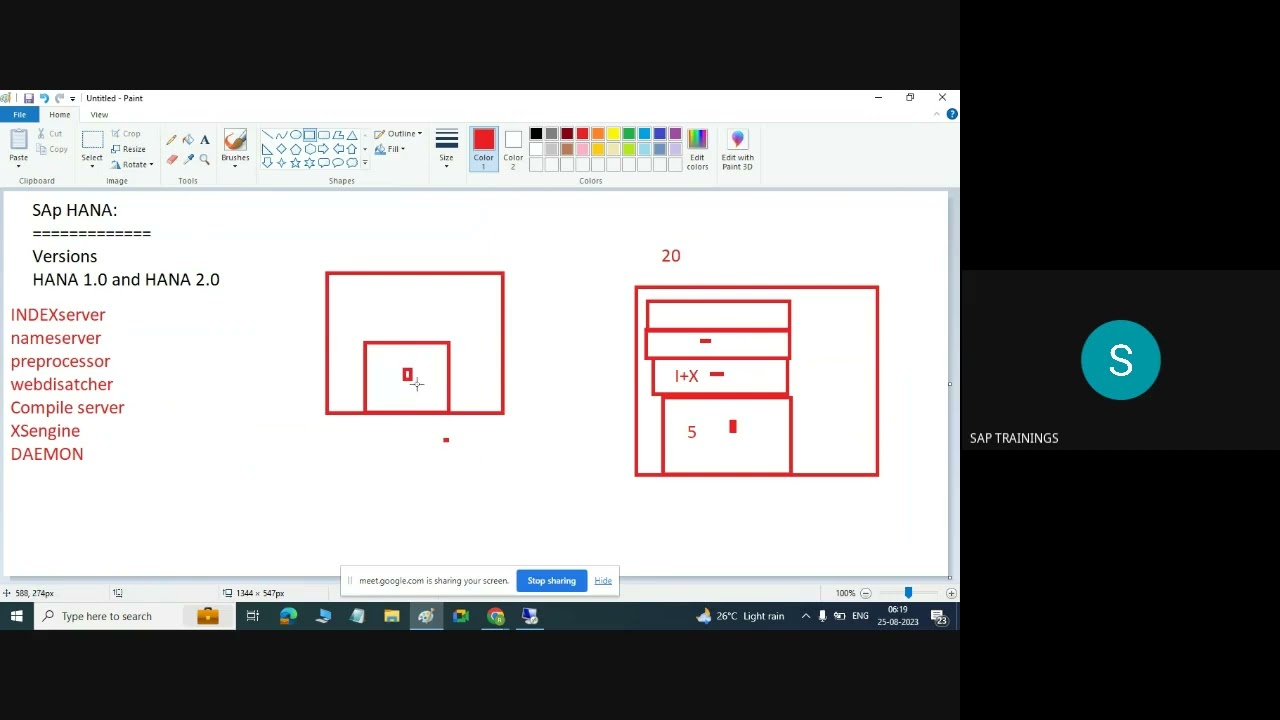Switch to the View tab
The image size is (1280, 720).
point(99,114)
